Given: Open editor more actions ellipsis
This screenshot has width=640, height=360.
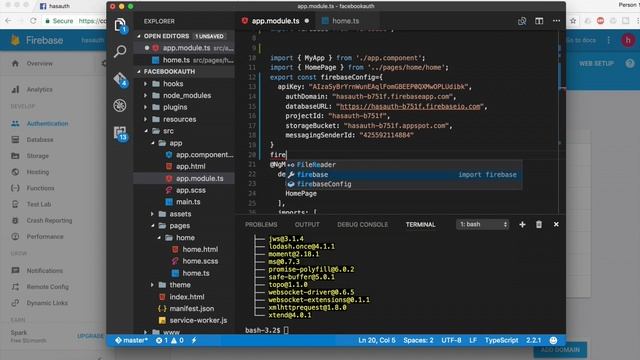Looking at the screenshot, I should pyautogui.click(x=556, y=20).
